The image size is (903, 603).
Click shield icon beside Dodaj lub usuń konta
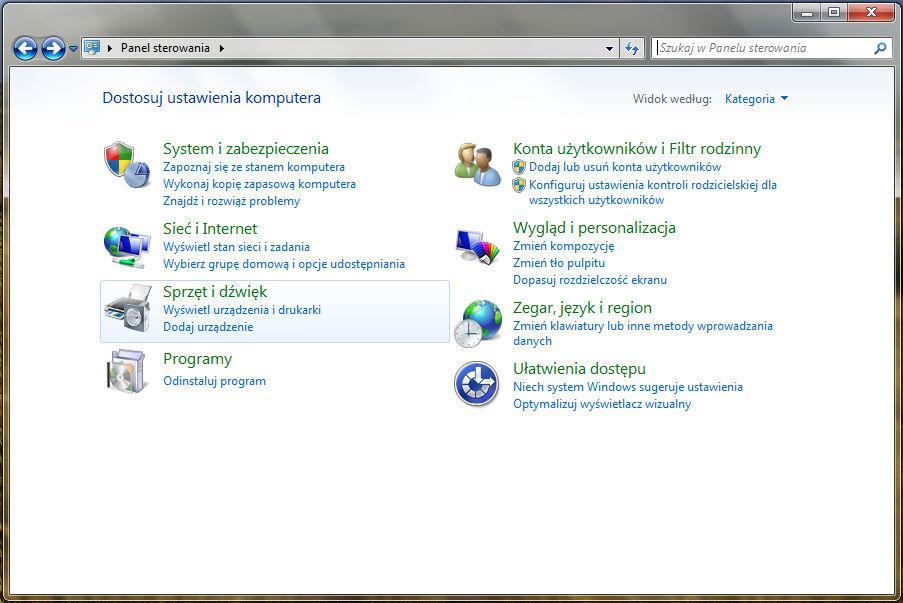coord(519,167)
